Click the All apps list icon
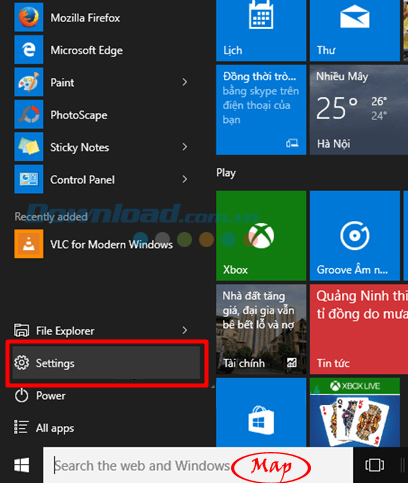The image size is (408, 483). tap(21, 427)
